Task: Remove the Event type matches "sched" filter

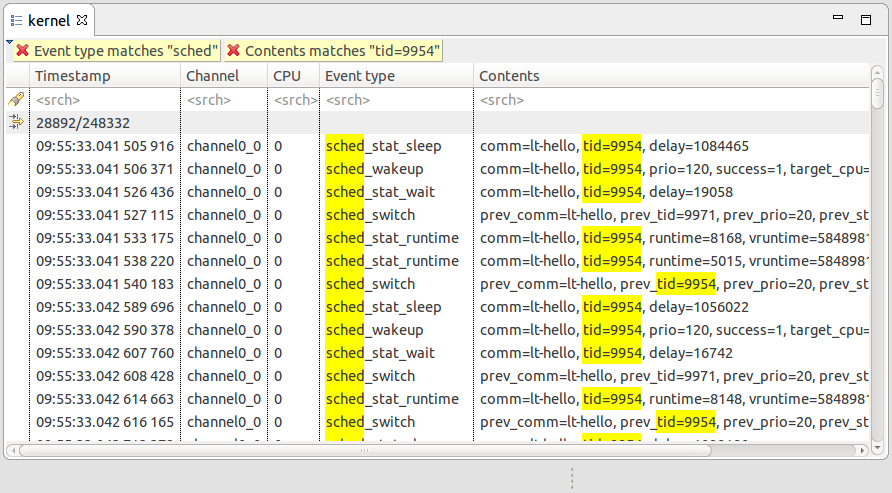Action: tap(22, 51)
